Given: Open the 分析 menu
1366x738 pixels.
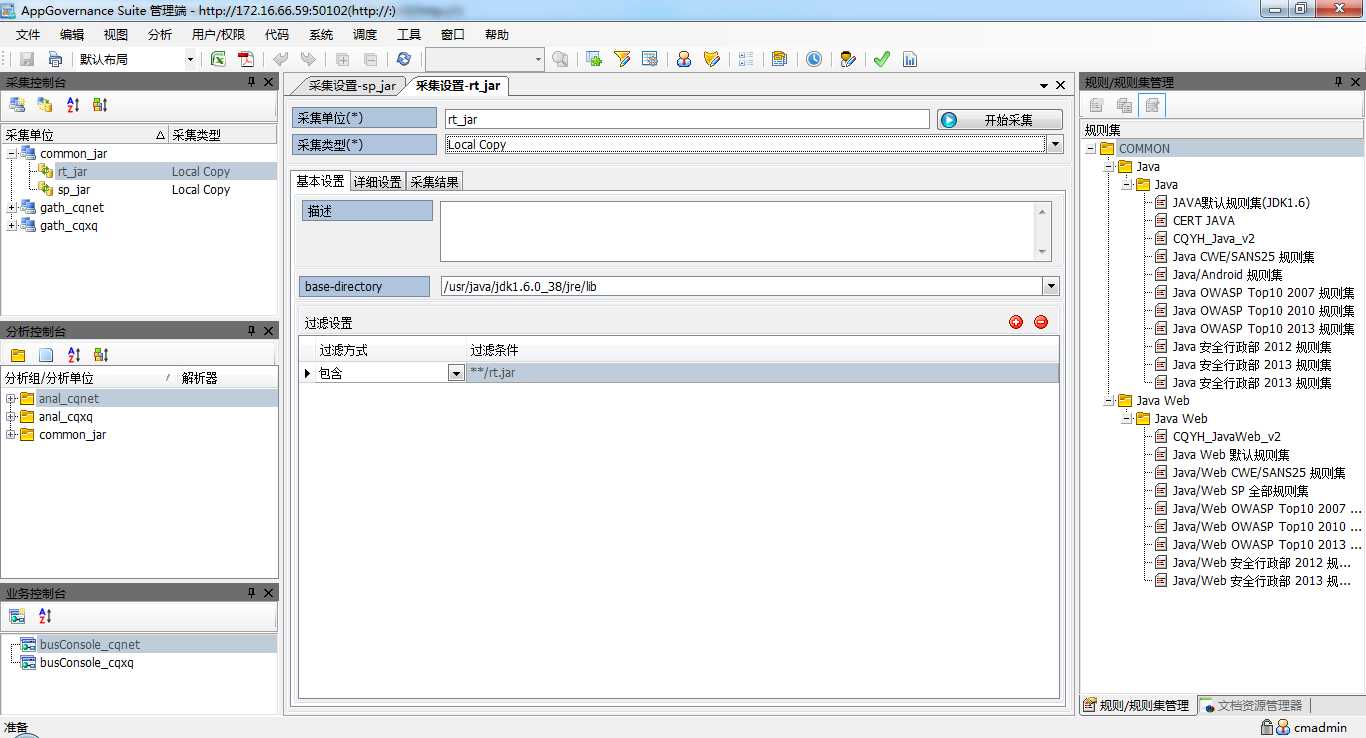Looking at the screenshot, I should click(x=160, y=34).
